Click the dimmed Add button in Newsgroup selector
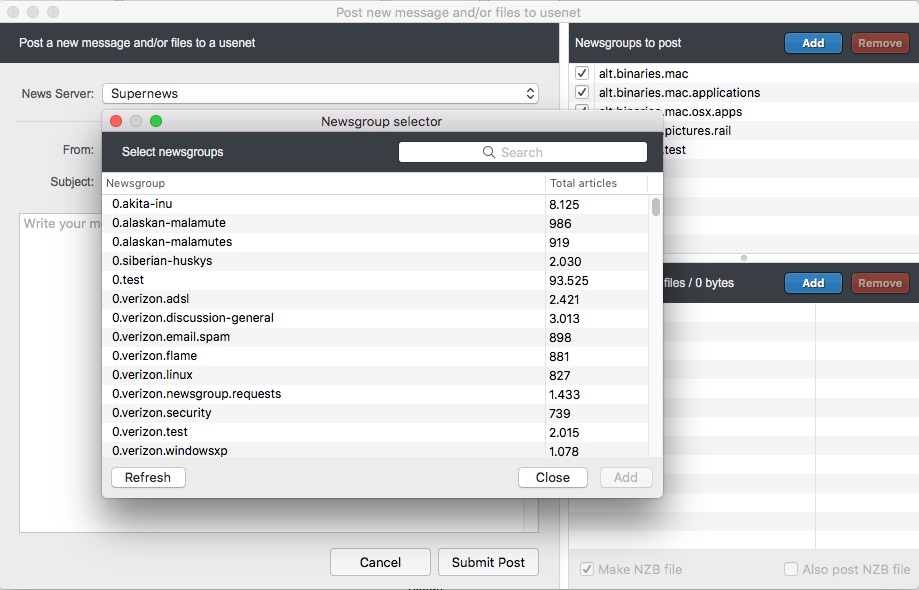Image resolution: width=919 pixels, height=590 pixels. (x=626, y=478)
